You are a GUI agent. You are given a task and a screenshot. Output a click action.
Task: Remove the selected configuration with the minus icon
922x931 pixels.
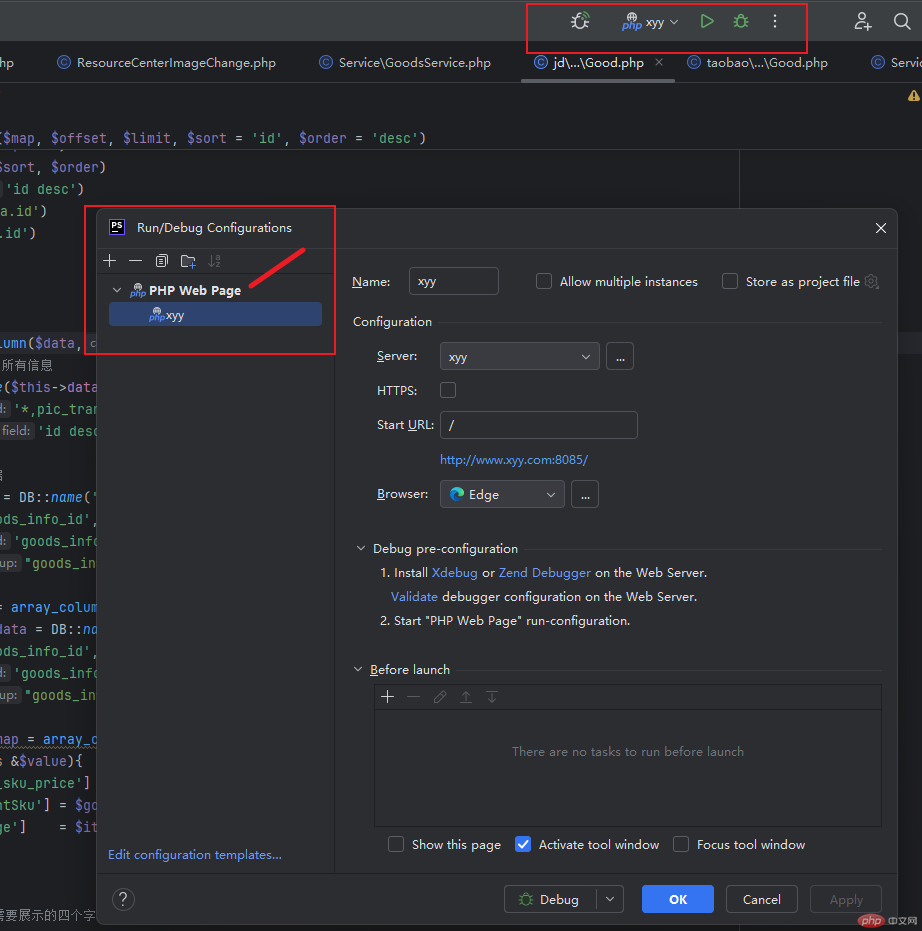pyautogui.click(x=135, y=261)
